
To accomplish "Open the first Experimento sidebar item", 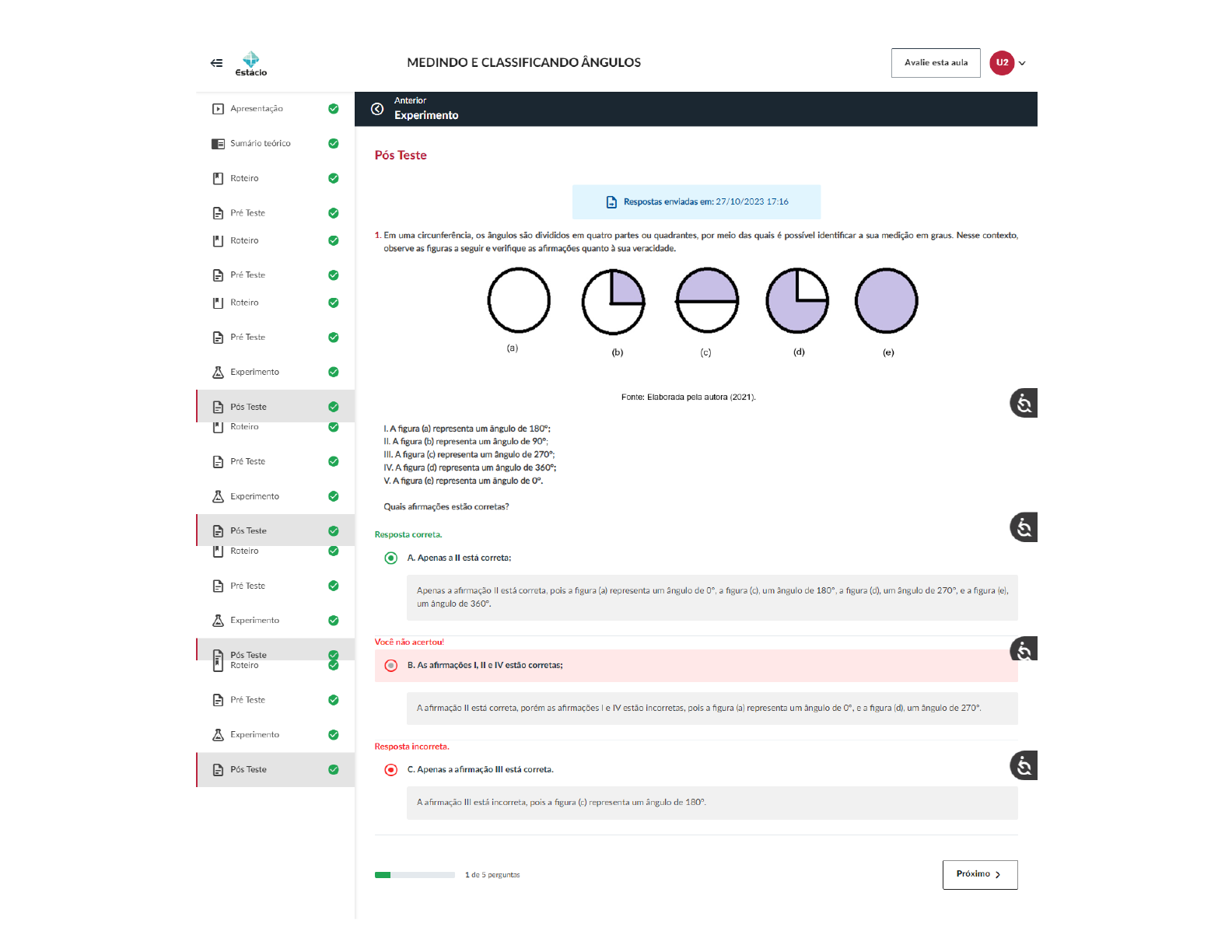I will click(254, 373).
